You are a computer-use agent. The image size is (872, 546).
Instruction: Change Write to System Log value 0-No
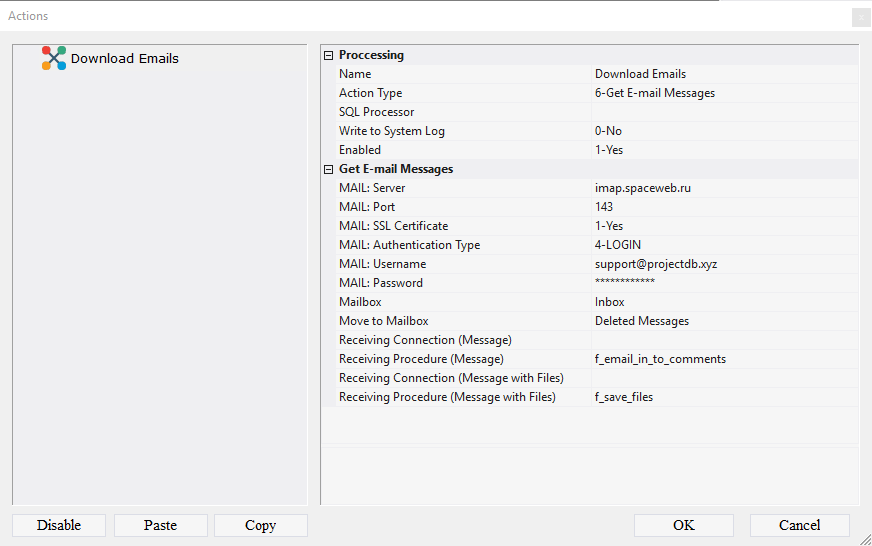click(724, 131)
